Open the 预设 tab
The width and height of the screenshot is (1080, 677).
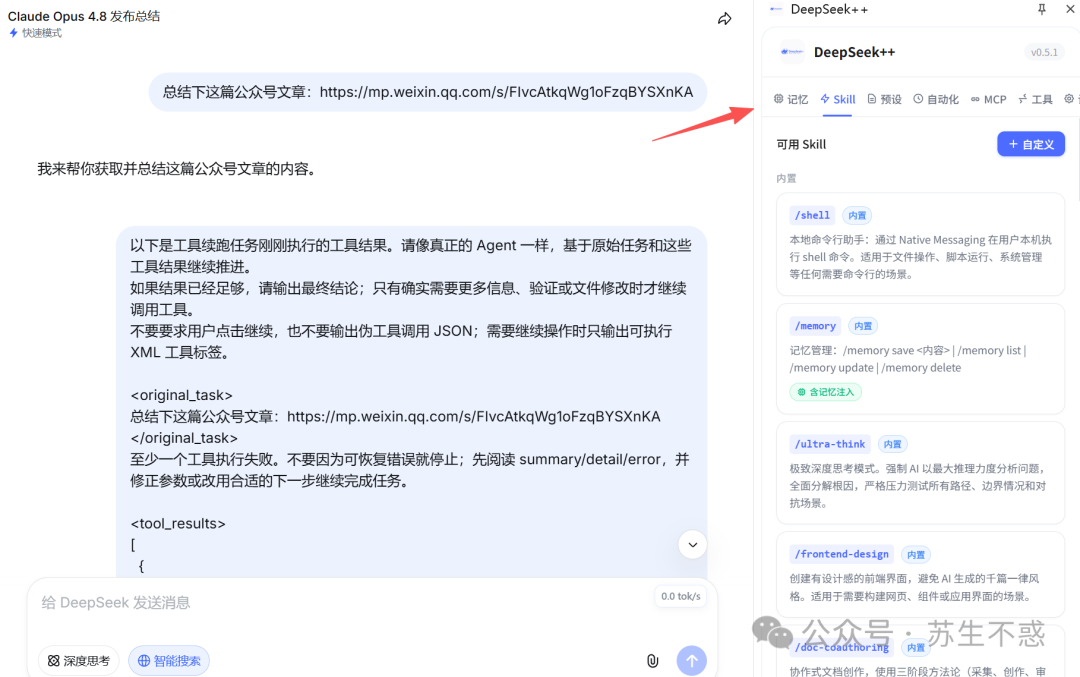[884, 99]
